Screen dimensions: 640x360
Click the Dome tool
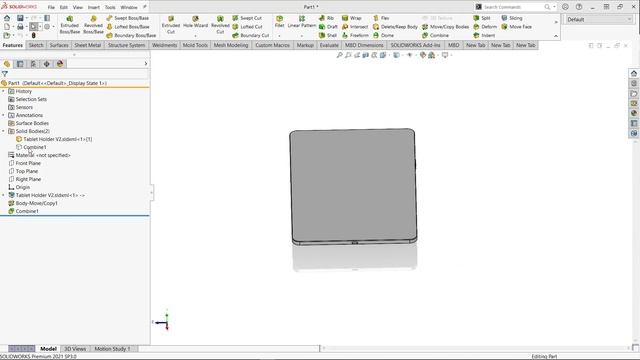(x=383, y=36)
